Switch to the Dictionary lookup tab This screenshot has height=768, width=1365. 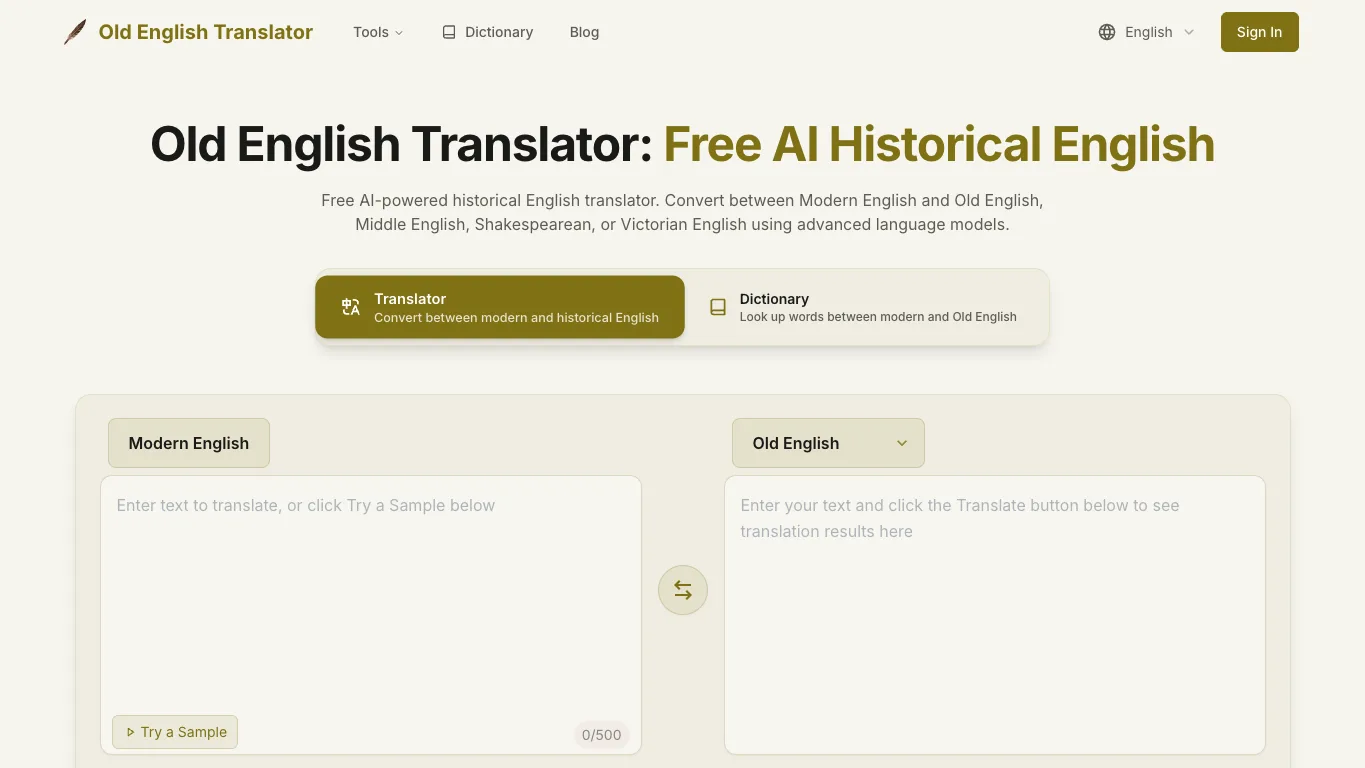click(866, 307)
